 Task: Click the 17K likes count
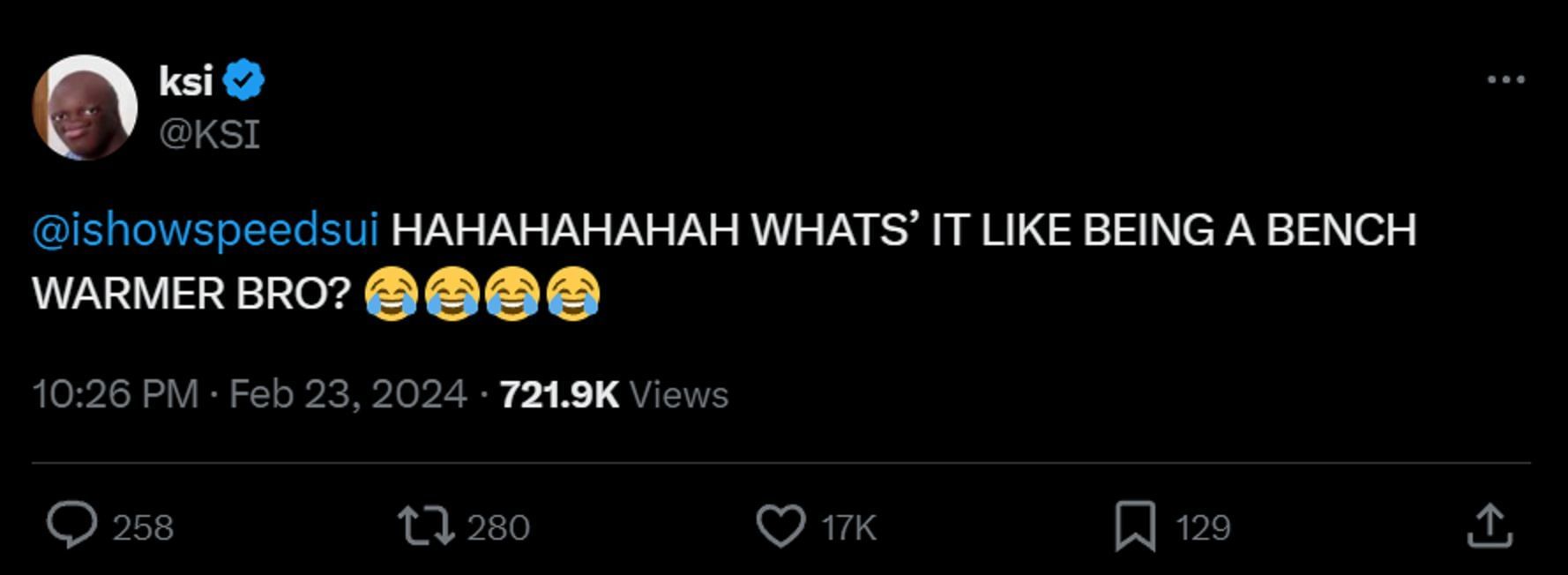(x=848, y=527)
